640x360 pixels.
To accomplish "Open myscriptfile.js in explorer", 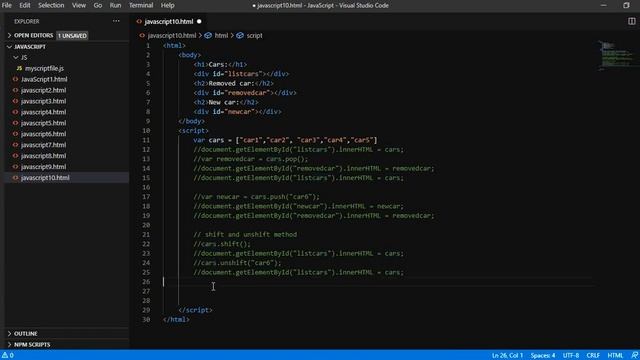I will [x=44, y=69].
